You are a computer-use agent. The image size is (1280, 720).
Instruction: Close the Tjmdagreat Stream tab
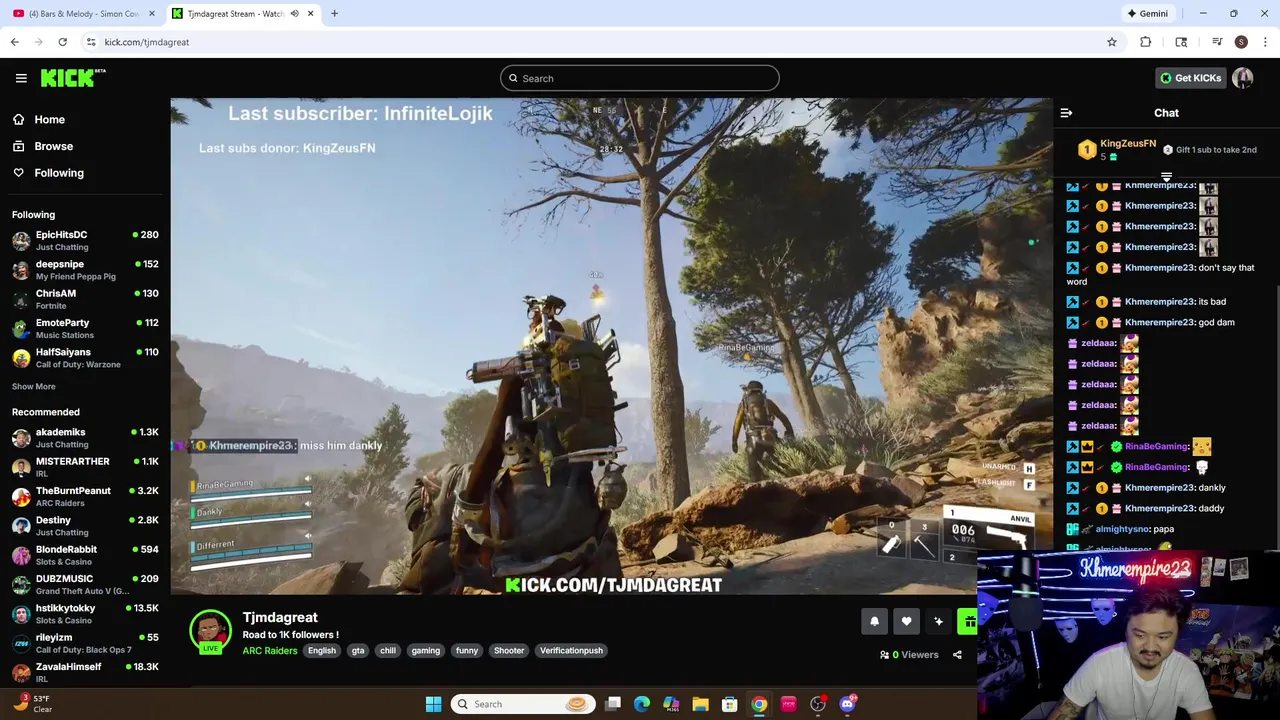(x=311, y=14)
